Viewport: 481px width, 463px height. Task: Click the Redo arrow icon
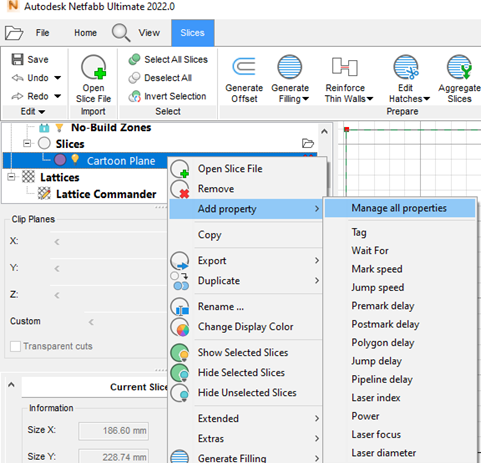pos(17,96)
